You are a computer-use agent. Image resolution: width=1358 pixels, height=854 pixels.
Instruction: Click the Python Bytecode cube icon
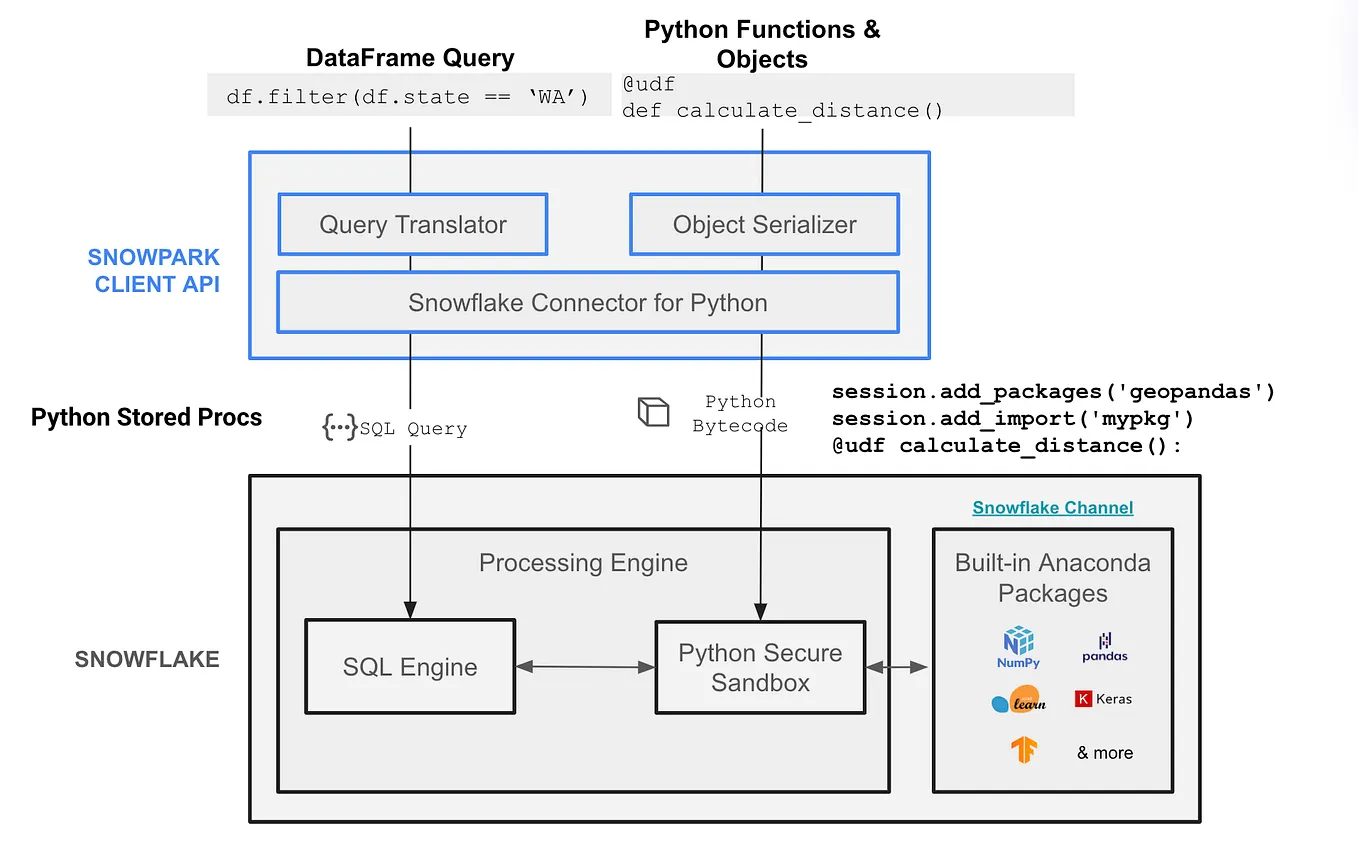click(x=654, y=412)
